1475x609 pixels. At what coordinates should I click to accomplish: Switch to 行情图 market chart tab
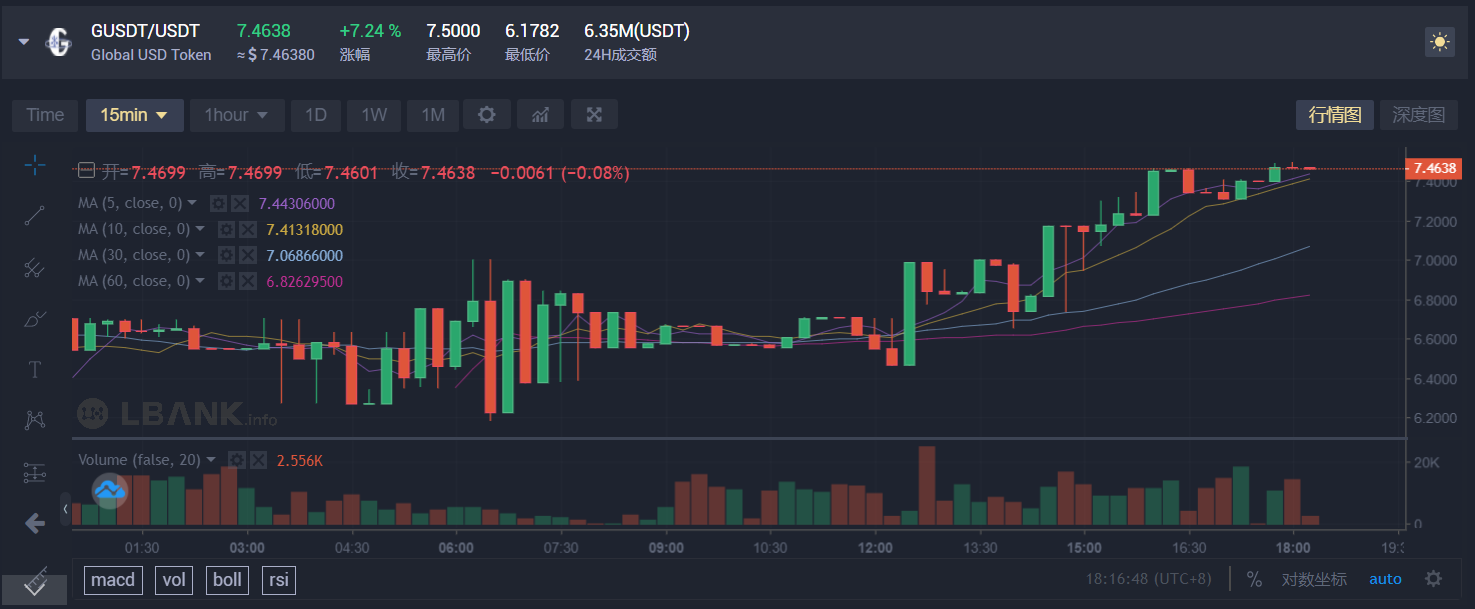pos(1335,115)
